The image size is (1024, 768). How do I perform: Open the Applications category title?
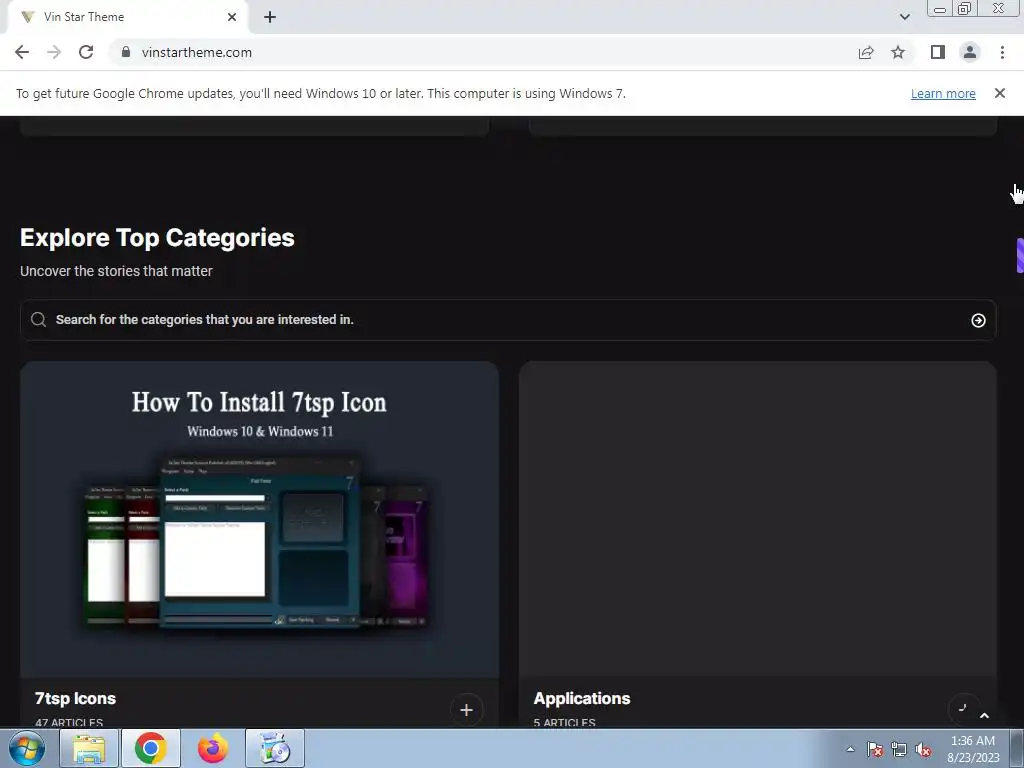point(582,698)
